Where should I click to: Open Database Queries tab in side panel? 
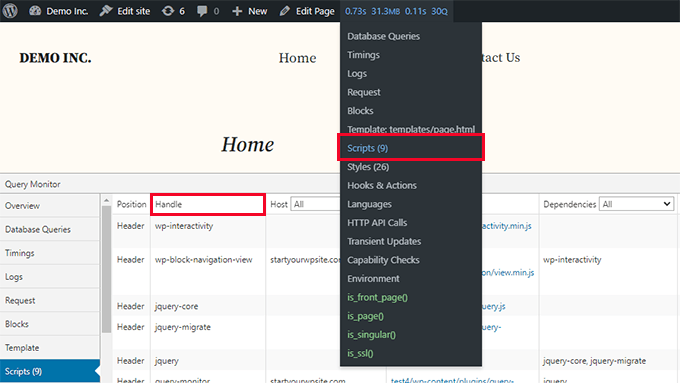point(50,229)
